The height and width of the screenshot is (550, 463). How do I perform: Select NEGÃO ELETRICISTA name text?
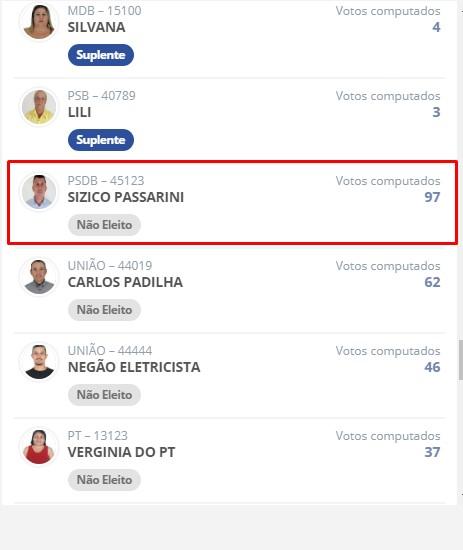[x=134, y=367]
